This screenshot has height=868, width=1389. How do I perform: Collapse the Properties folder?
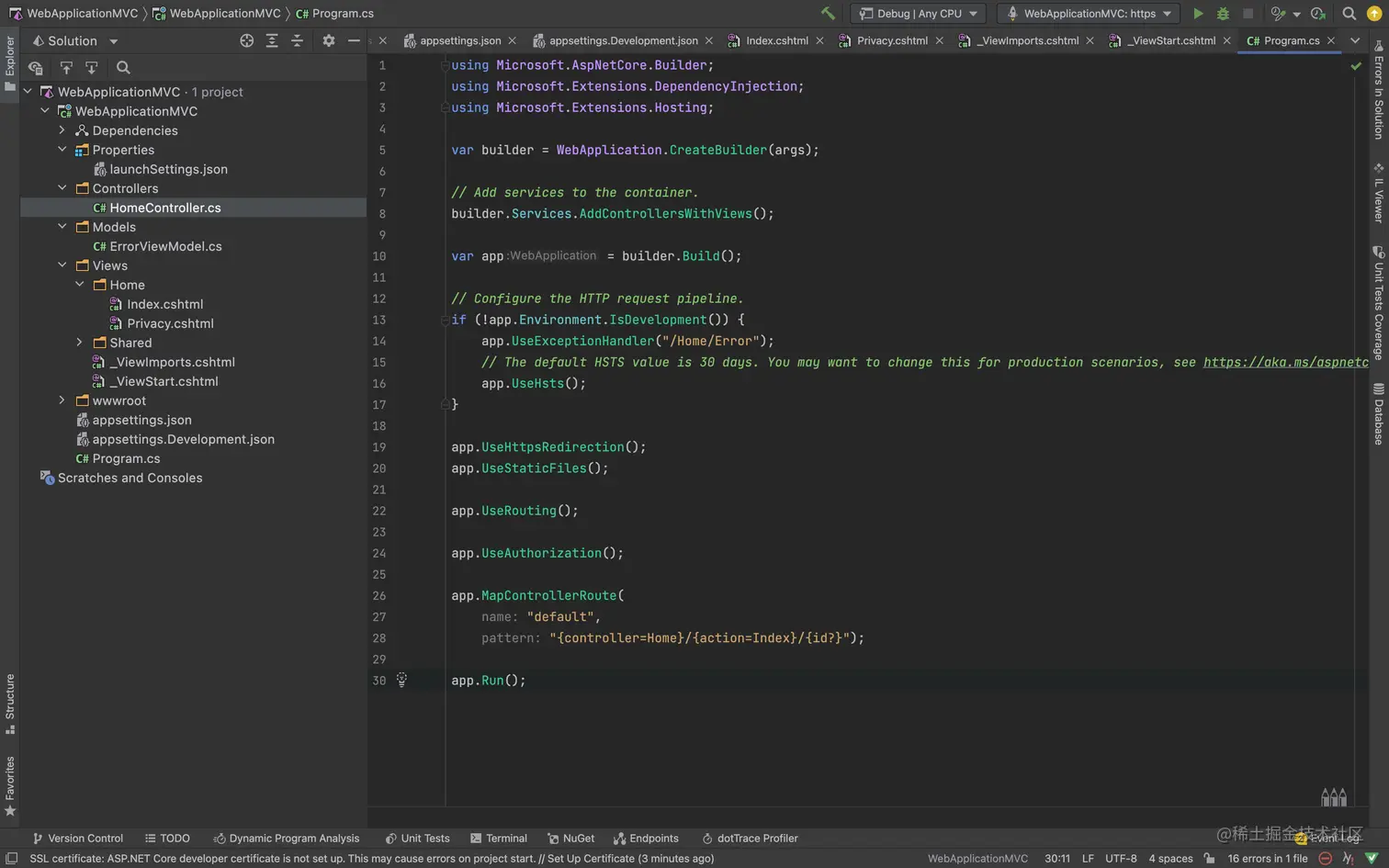(62, 150)
